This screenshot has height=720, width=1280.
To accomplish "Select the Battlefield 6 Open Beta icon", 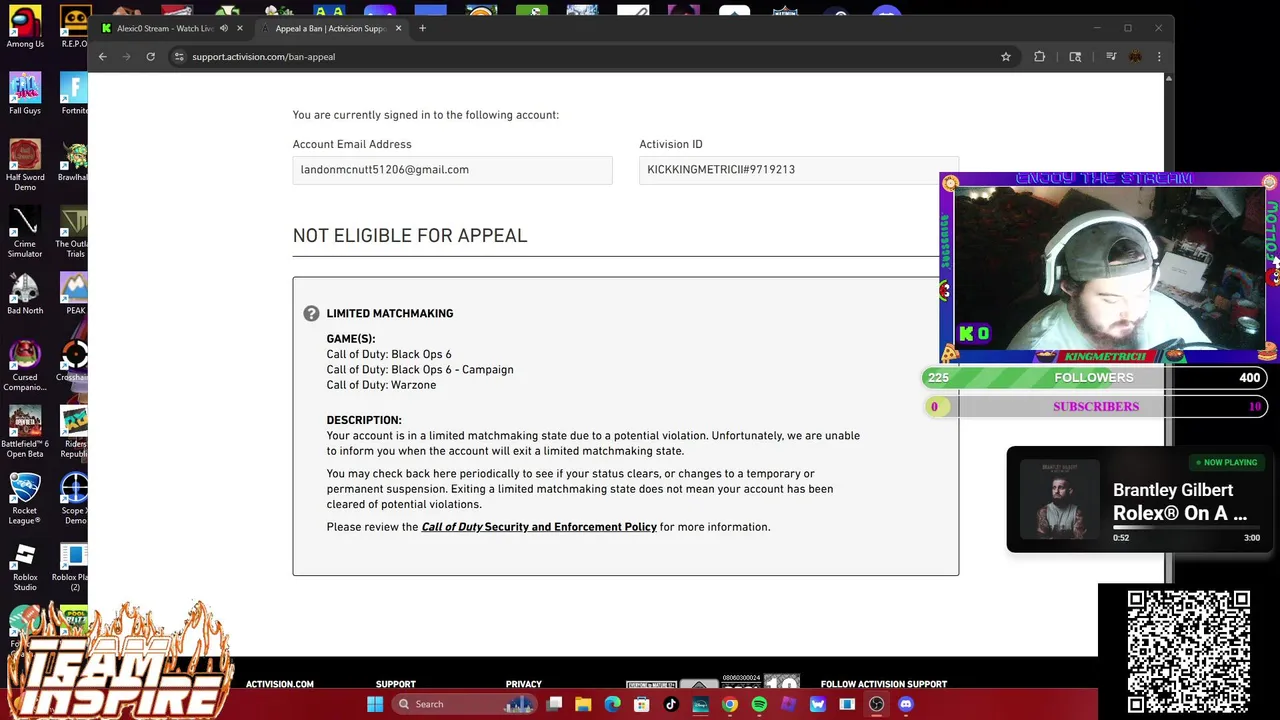I will [25, 432].
